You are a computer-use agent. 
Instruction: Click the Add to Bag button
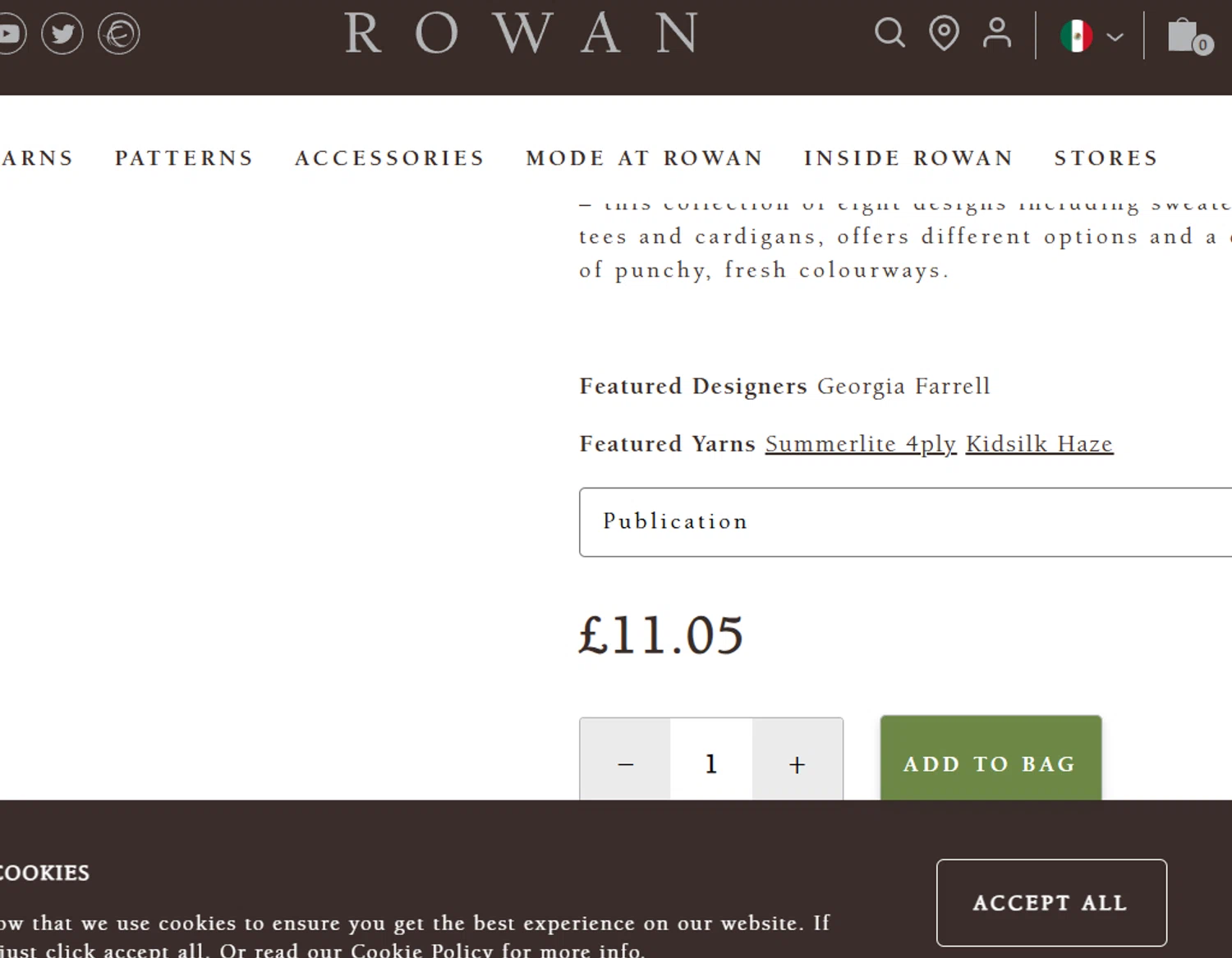991,759
